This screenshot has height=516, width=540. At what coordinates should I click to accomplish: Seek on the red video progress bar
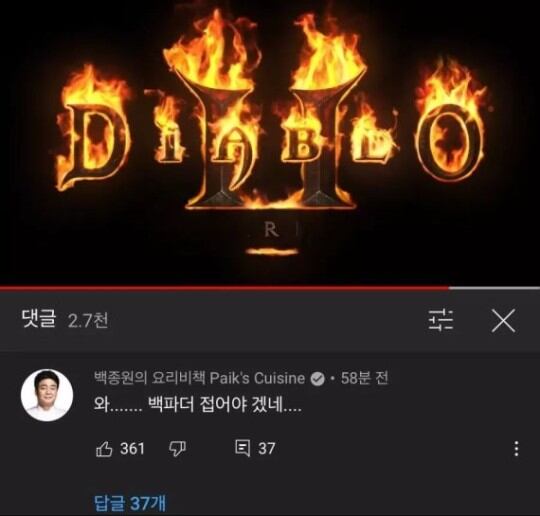point(225,288)
